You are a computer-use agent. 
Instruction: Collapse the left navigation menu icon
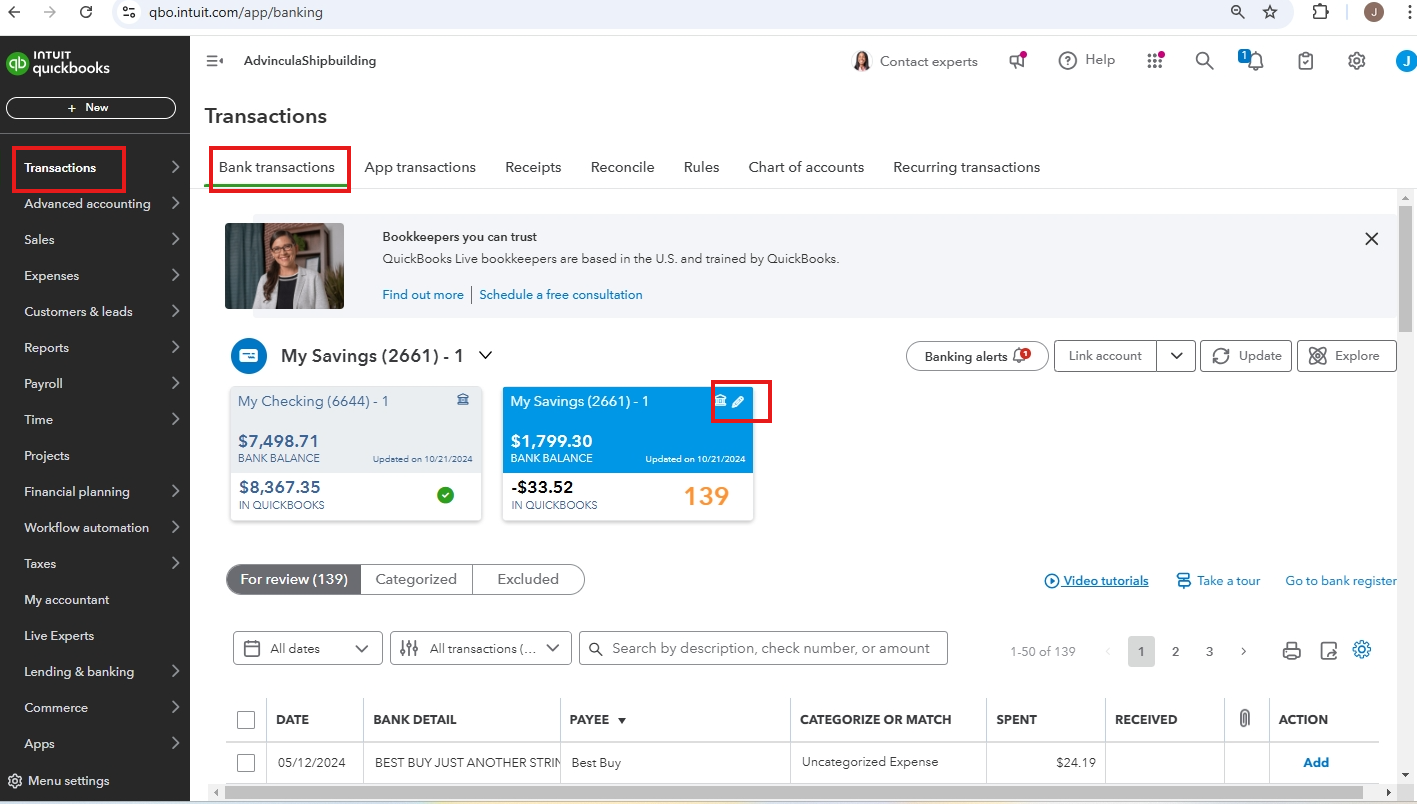214,61
